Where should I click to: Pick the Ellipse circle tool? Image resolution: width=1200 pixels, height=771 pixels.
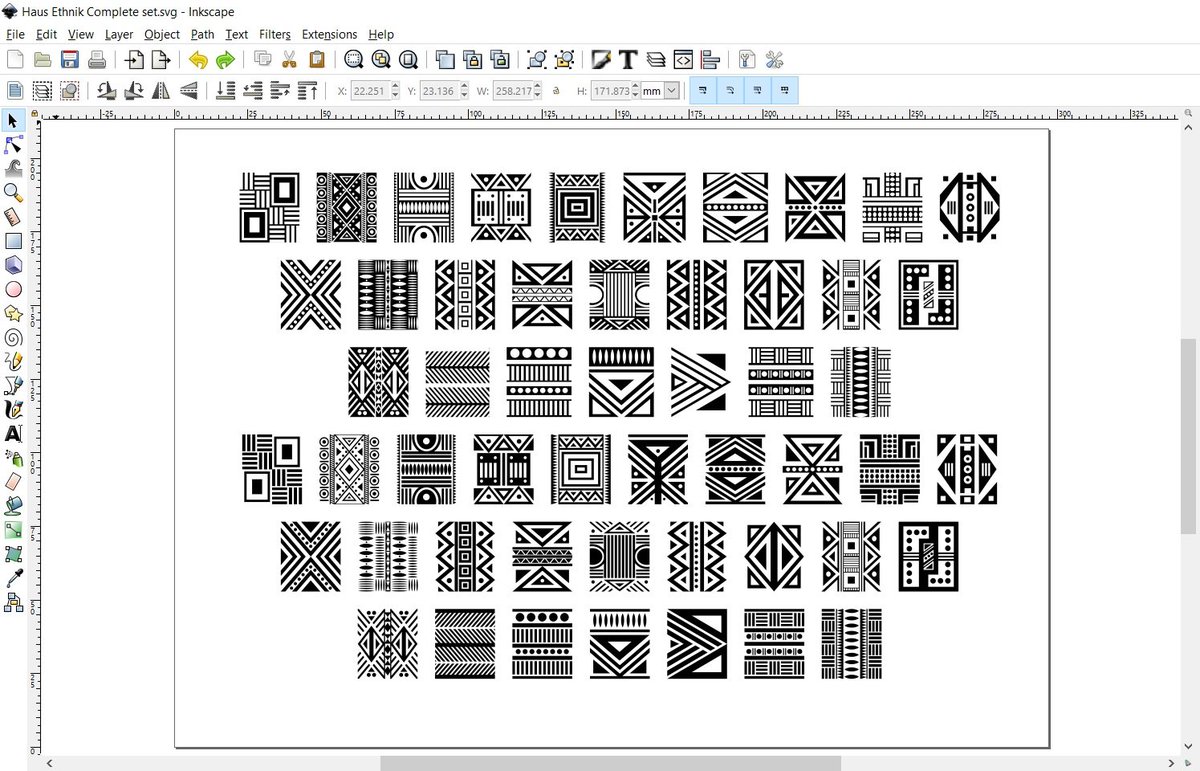(13, 289)
